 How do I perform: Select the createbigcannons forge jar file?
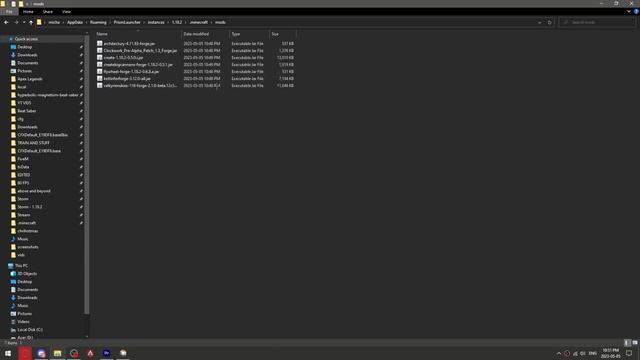(138, 64)
